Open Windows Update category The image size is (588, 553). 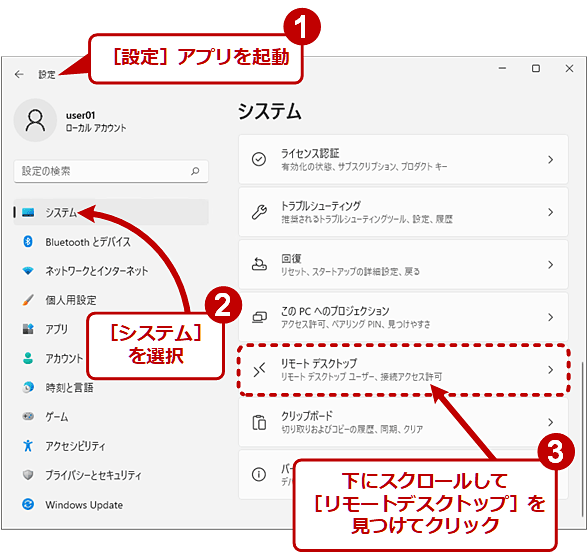point(84,505)
